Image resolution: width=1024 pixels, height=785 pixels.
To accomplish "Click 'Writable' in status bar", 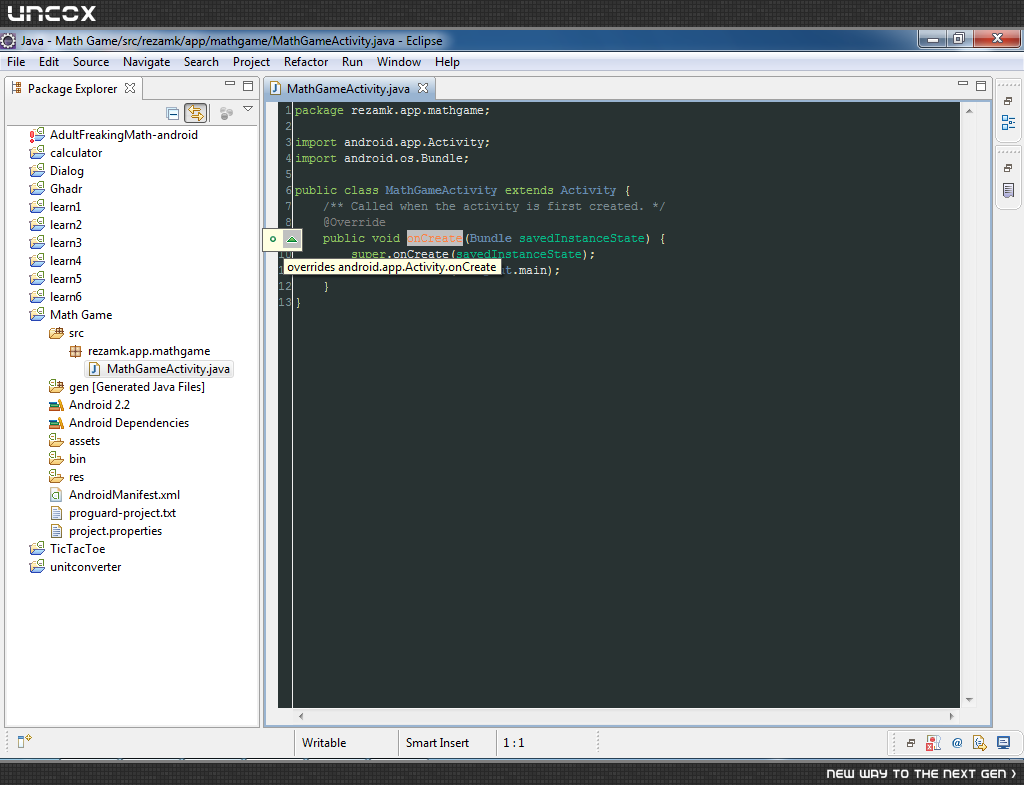I will coord(324,743).
